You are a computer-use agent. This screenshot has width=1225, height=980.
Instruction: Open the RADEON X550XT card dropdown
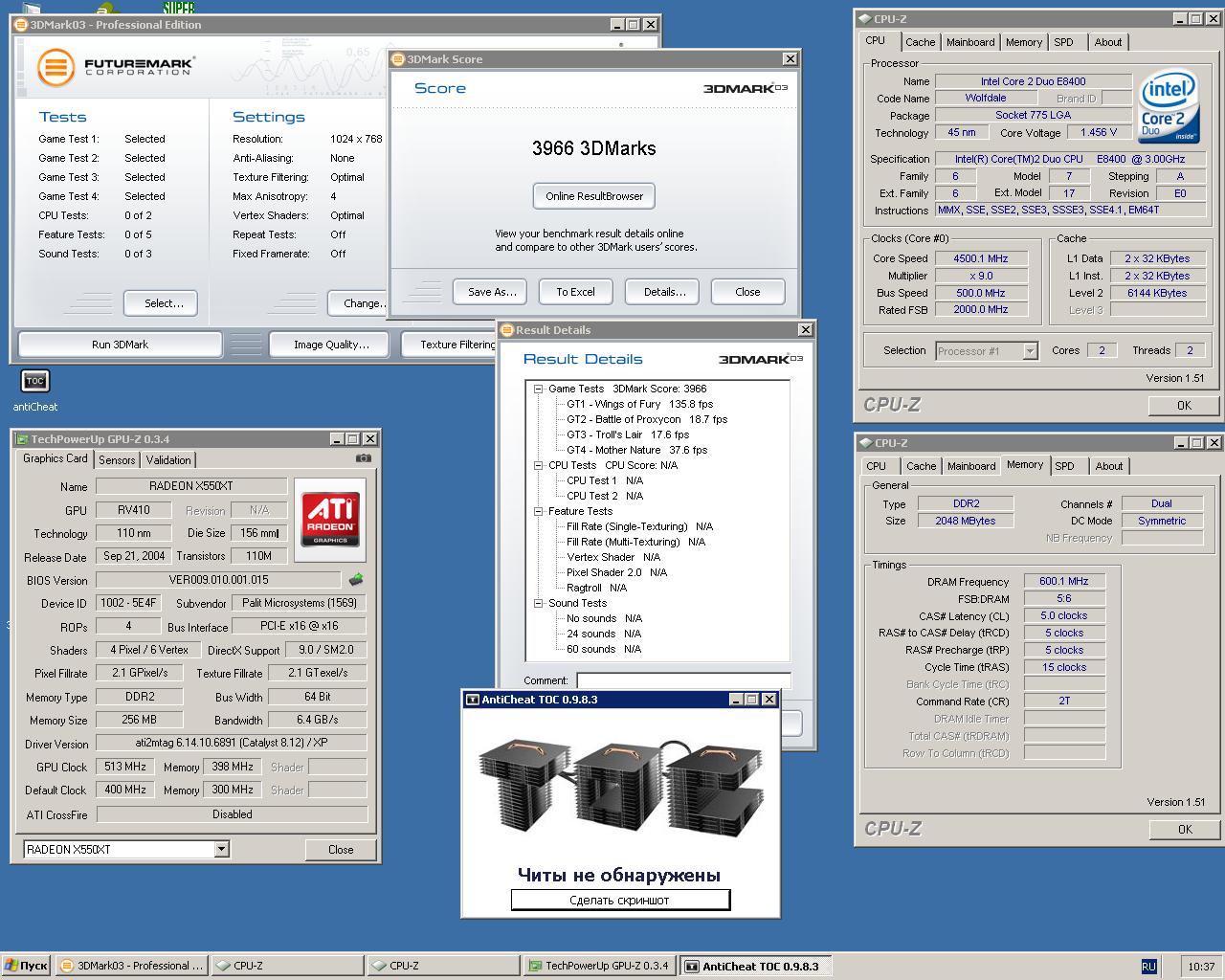coord(221,849)
